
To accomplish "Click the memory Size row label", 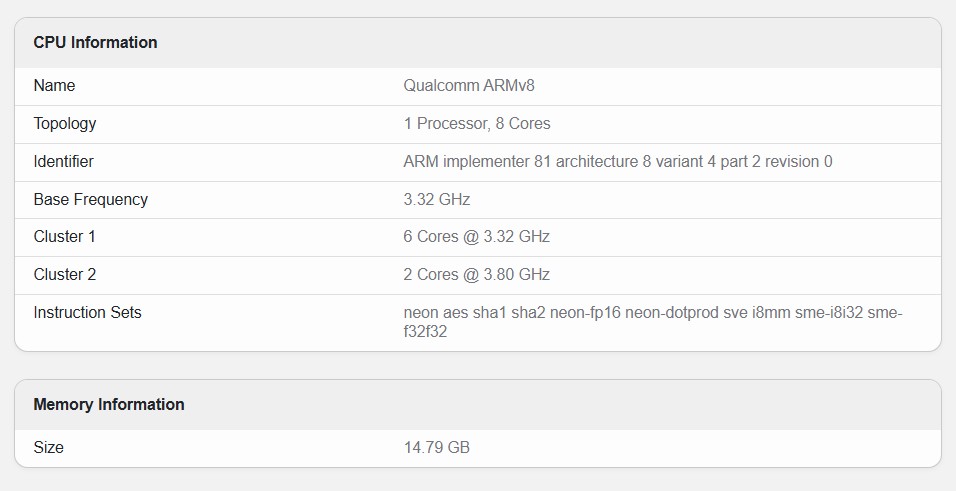I will (x=48, y=448).
